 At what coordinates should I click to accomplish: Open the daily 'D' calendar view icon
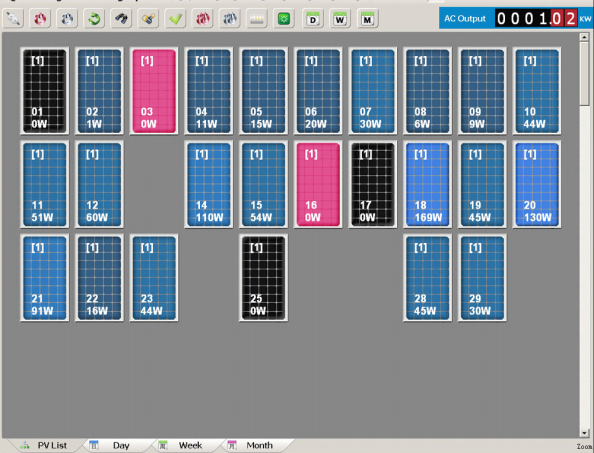(313, 19)
